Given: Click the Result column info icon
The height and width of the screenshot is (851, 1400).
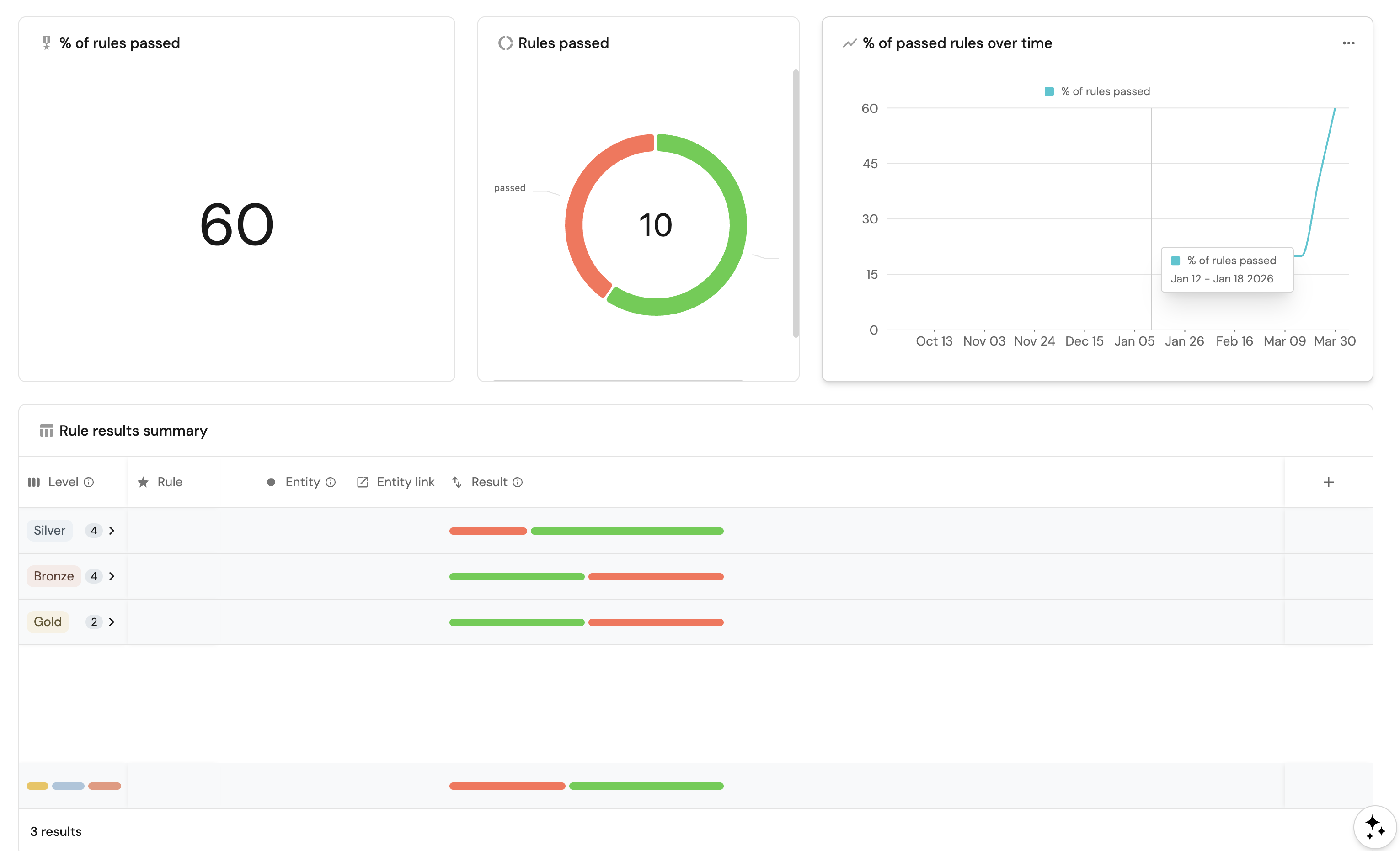Looking at the screenshot, I should [x=518, y=482].
